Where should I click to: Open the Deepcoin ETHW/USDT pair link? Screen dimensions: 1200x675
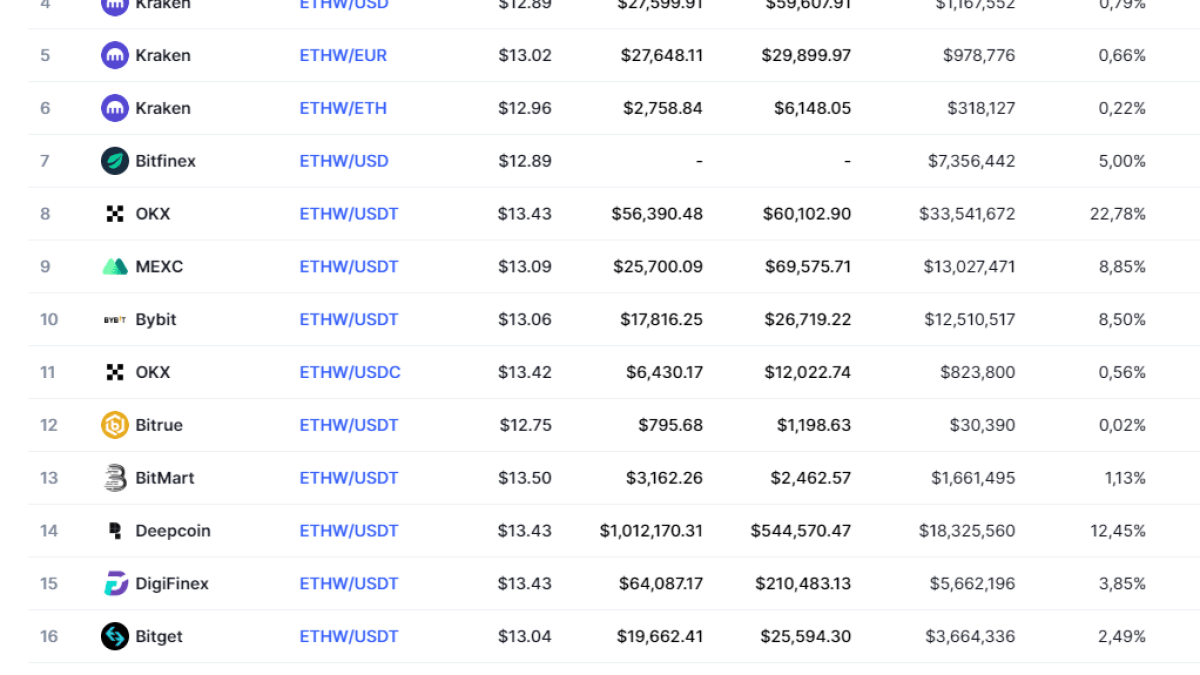click(x=349, y=531)
